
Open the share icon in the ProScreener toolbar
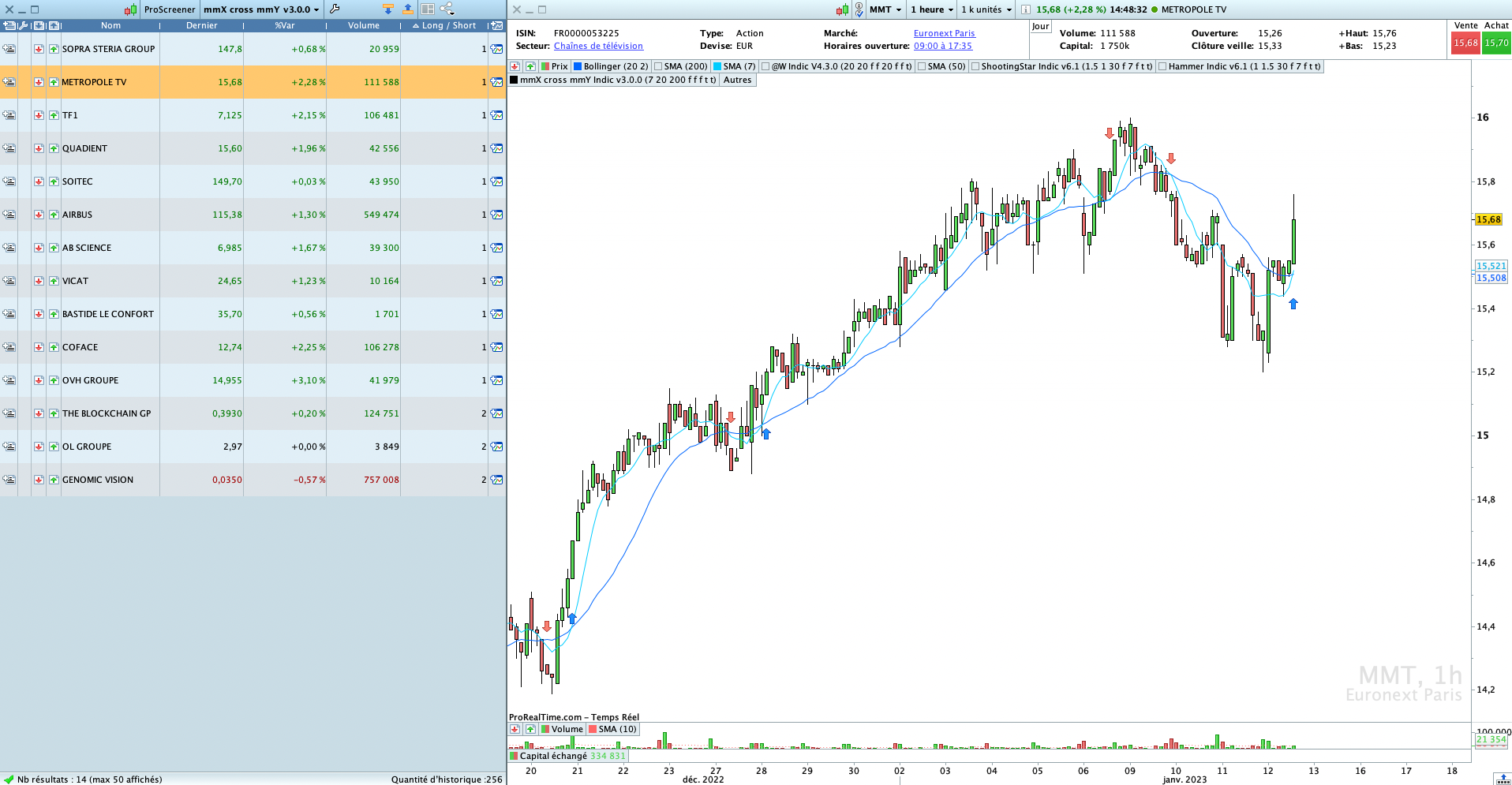(447, 9)
